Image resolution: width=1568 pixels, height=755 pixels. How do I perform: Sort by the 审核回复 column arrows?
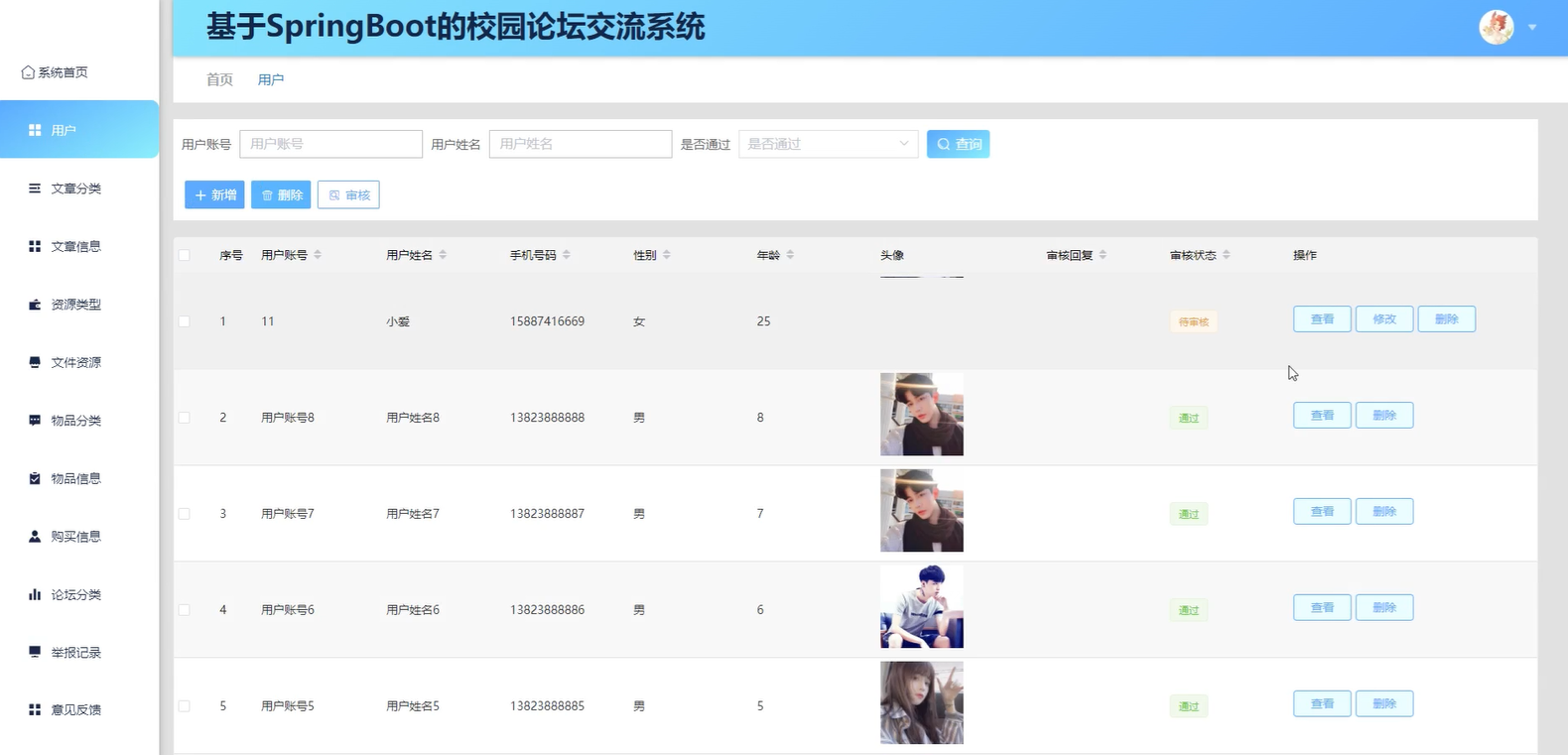[x=1103, y=255]
